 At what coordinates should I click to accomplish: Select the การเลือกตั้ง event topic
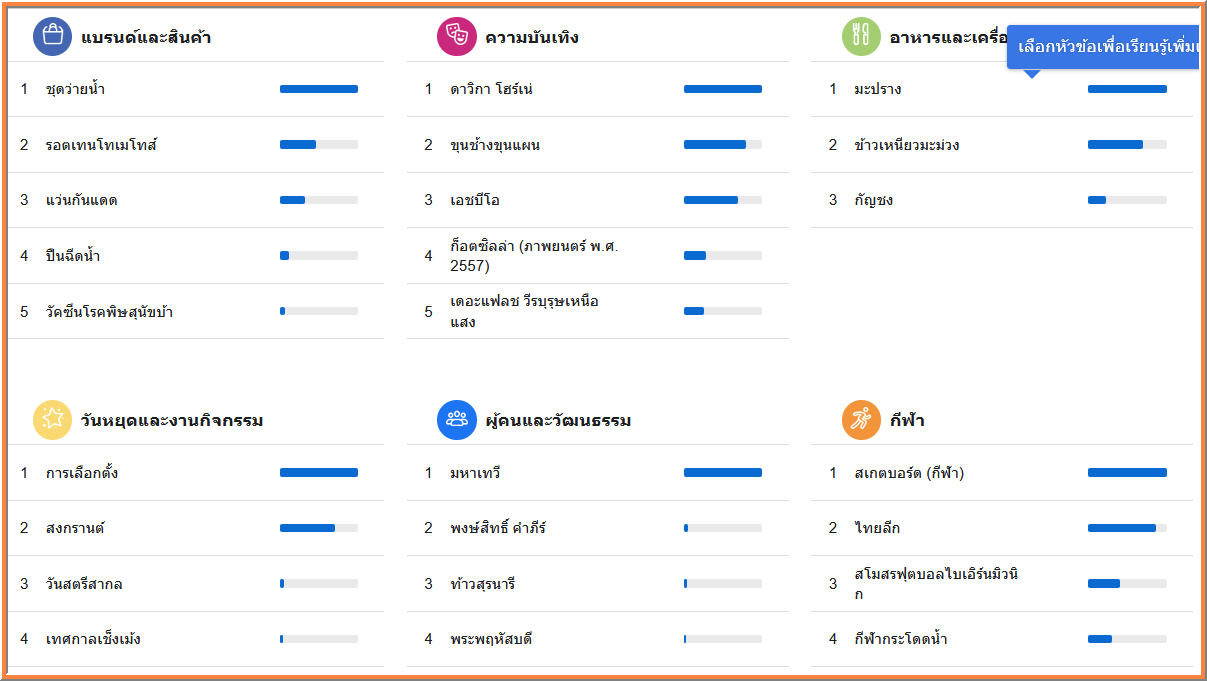point(82,472)
